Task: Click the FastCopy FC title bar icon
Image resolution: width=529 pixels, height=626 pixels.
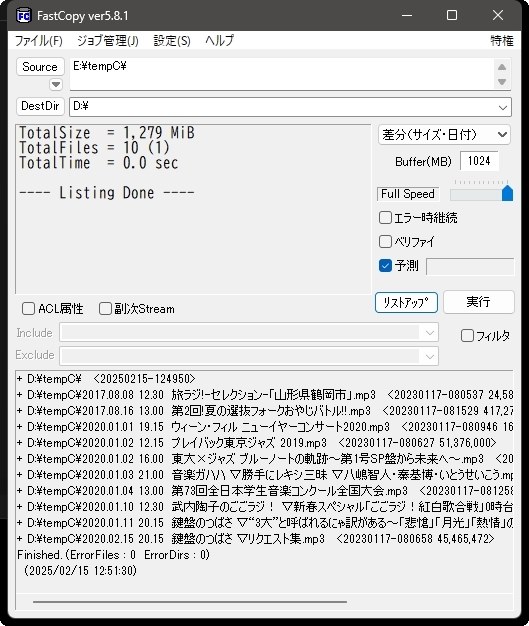Action: tap(24, 16)
